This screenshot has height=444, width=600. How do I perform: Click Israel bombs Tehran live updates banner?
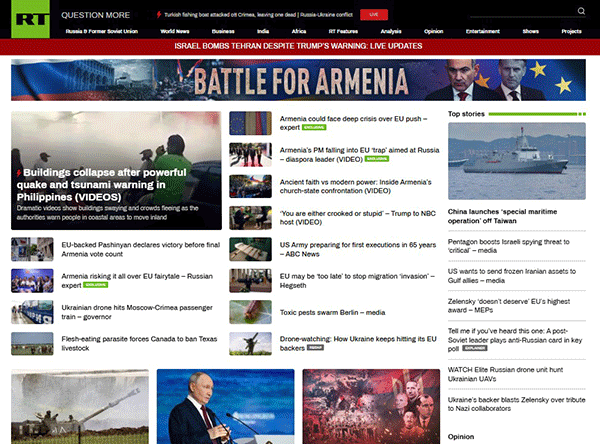point(298,46)
